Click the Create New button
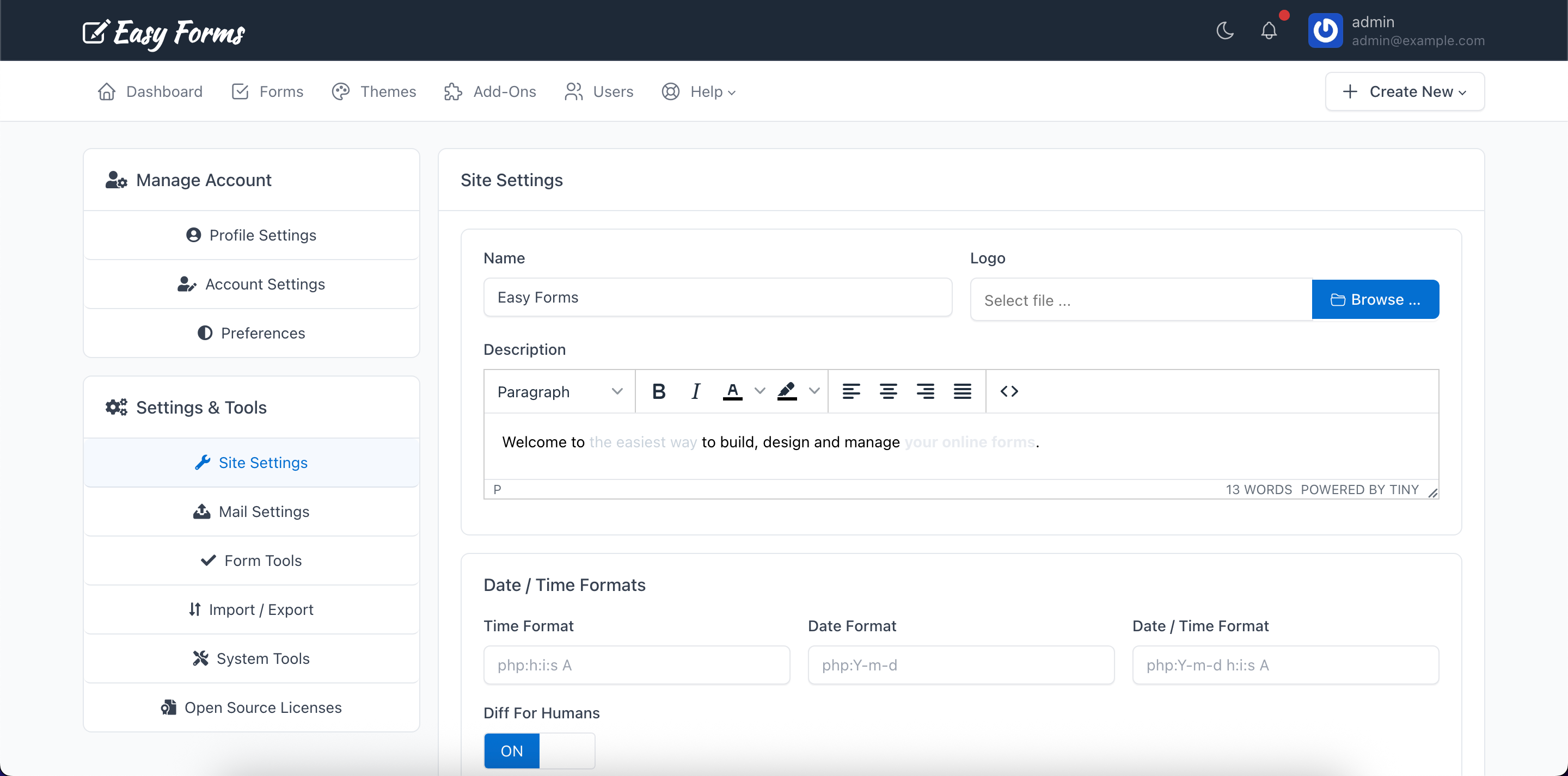Image resolution: width=1568 pixels, height=776 pixels. (x=1404, y=91)
